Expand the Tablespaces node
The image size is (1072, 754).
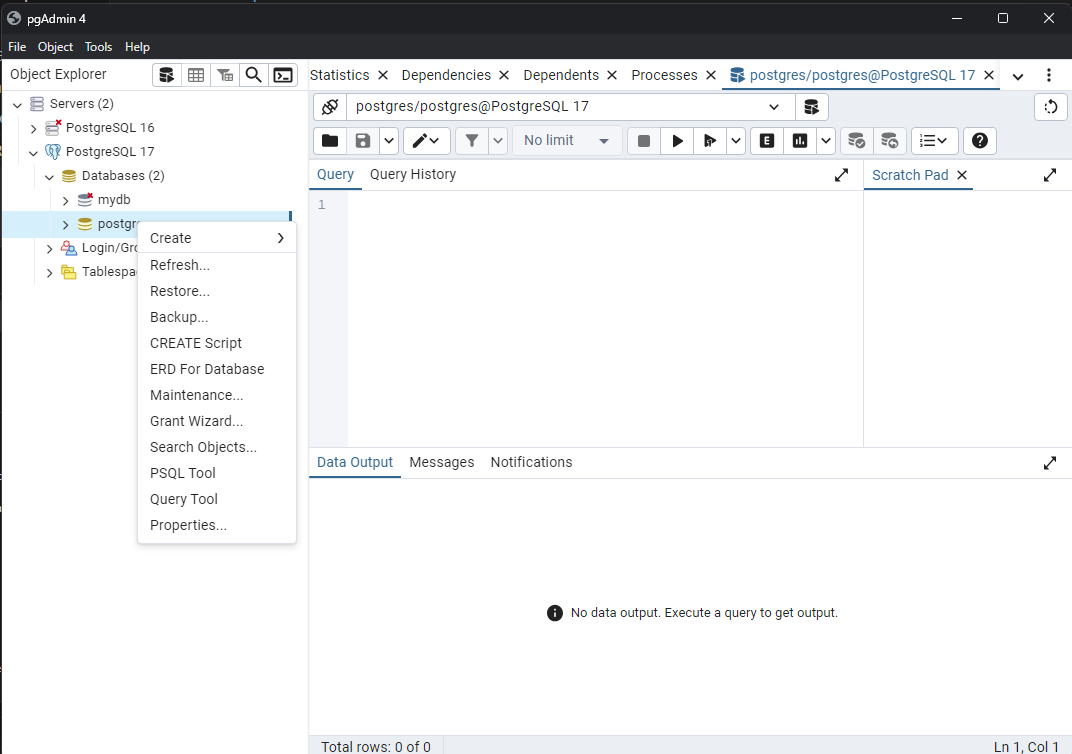coord(49,273)
